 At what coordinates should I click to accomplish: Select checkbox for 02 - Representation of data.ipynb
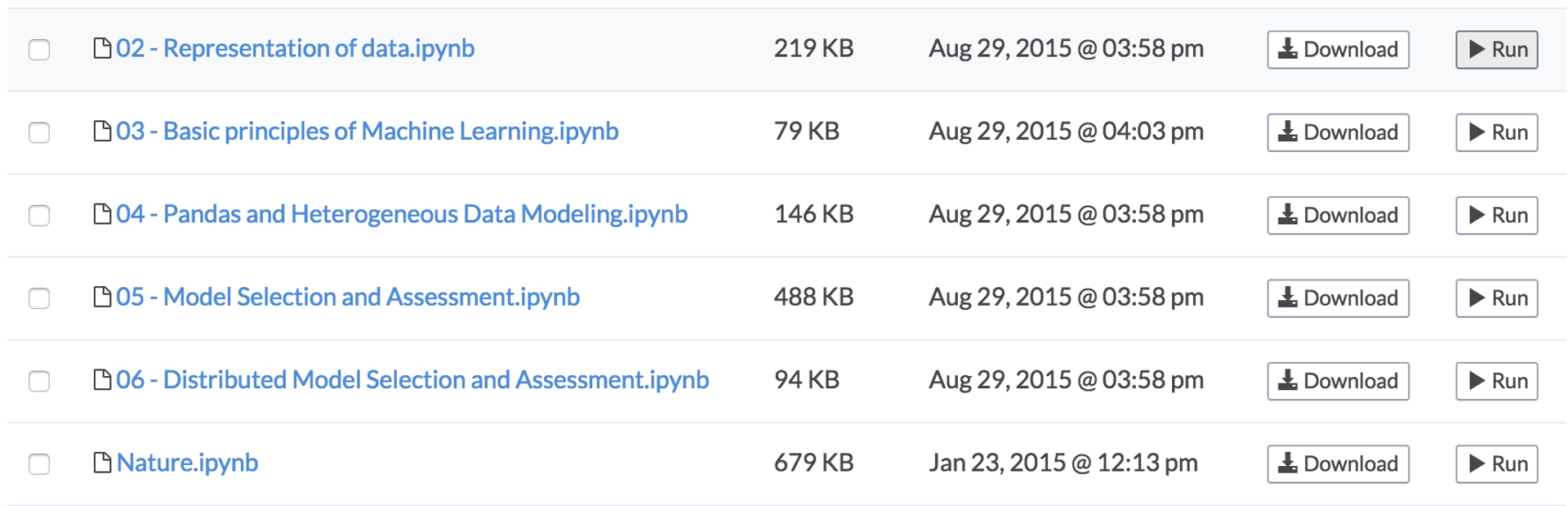pos(39,50)
